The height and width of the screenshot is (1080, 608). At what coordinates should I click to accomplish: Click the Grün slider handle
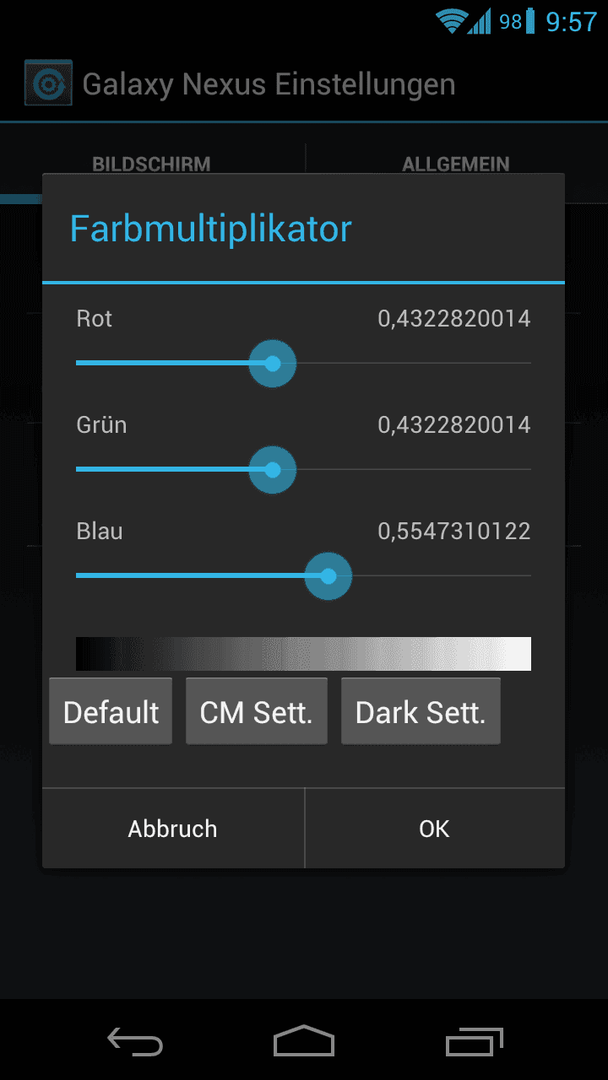point(273,470)
